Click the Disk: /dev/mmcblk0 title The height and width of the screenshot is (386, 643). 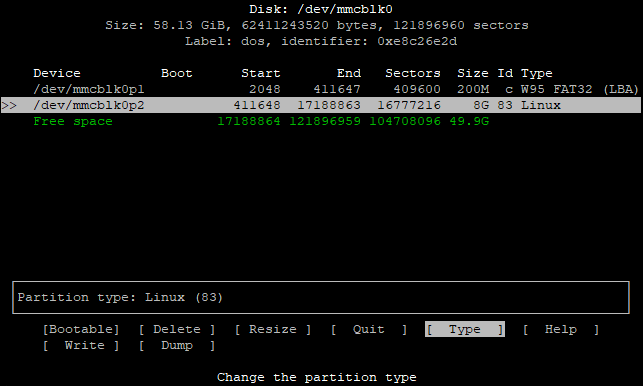pyautogui.click(x=321, y=9)
